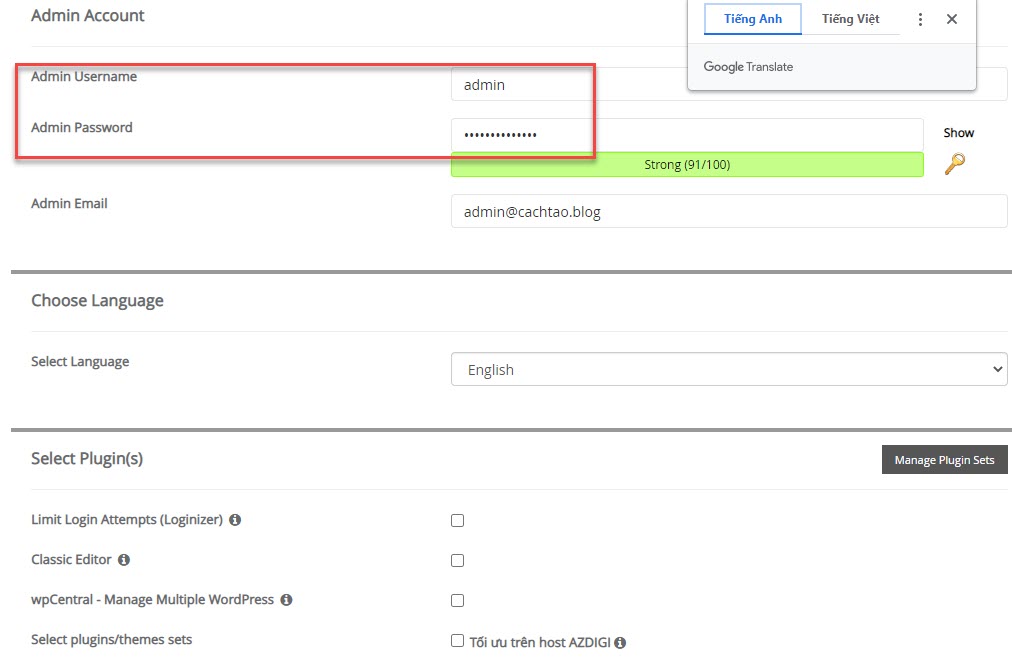Click the Admin Account section heading
The width and height of the screenshot is (1012, 665).
pos(88,15)
